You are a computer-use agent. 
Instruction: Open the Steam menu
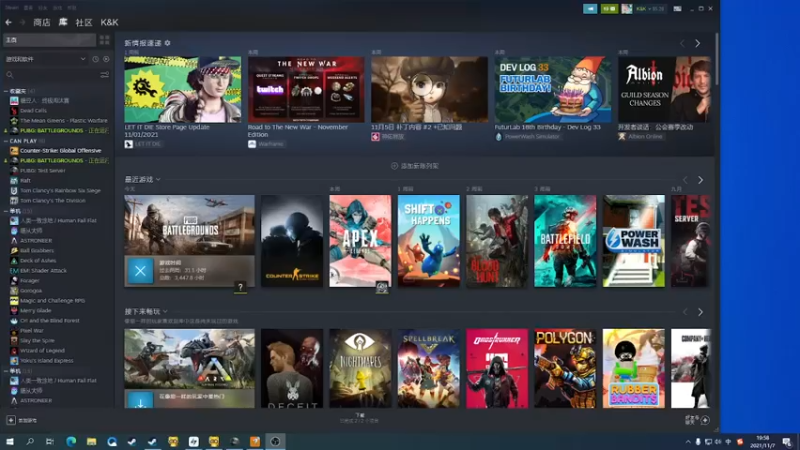click(11, 8)
